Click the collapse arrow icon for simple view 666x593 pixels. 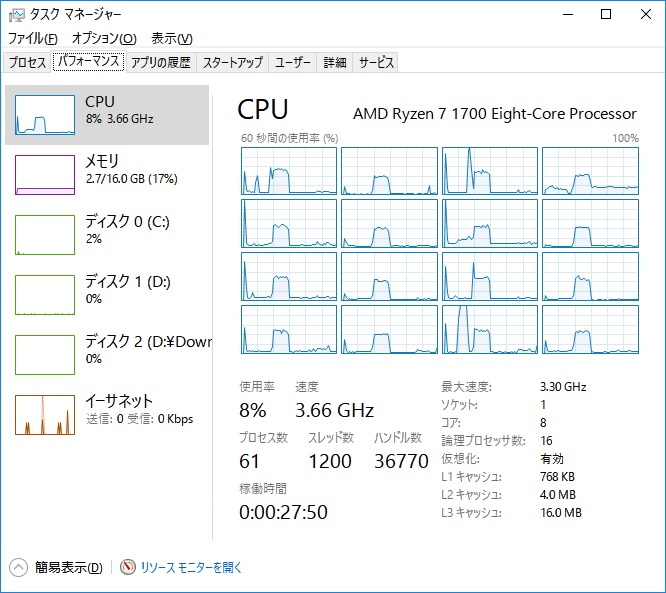click(x=19, y=567)
